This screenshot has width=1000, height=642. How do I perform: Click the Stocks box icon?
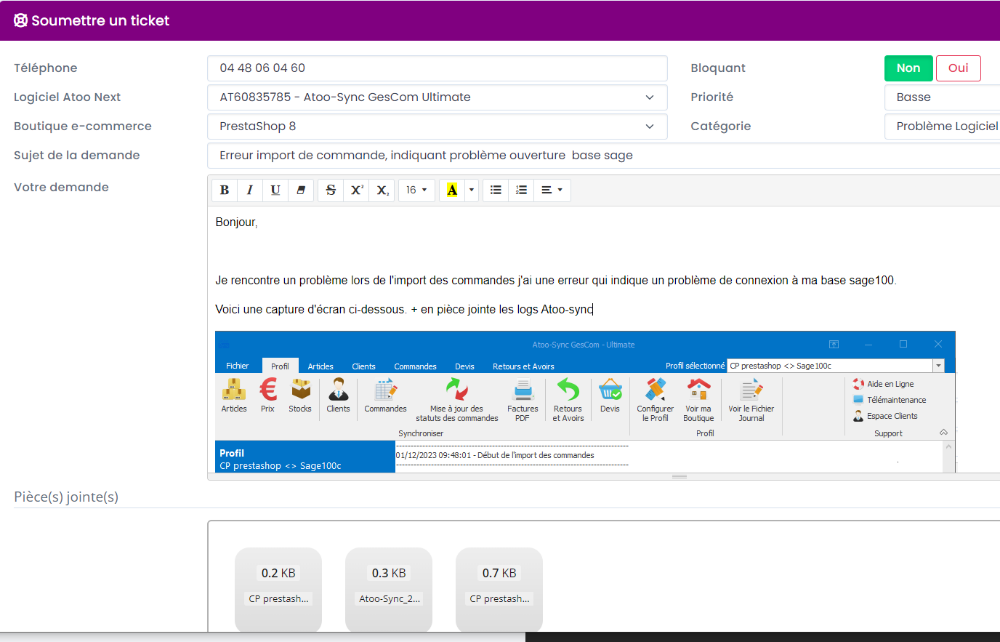[300, 395]
